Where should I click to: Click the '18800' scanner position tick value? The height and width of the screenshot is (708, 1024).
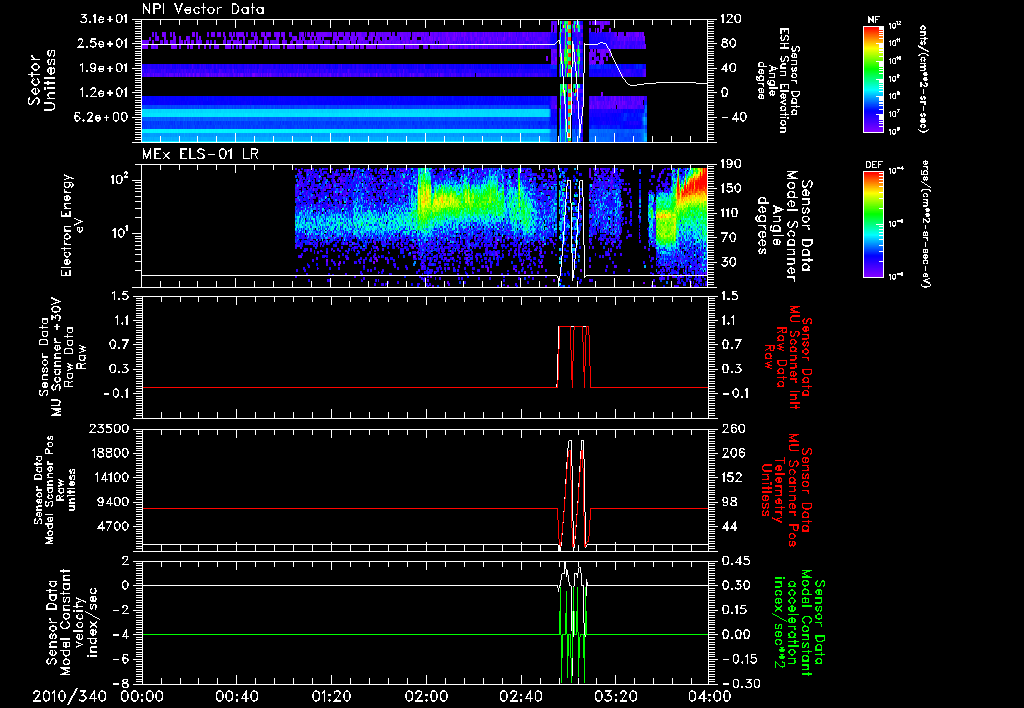(x=109, y=453)
